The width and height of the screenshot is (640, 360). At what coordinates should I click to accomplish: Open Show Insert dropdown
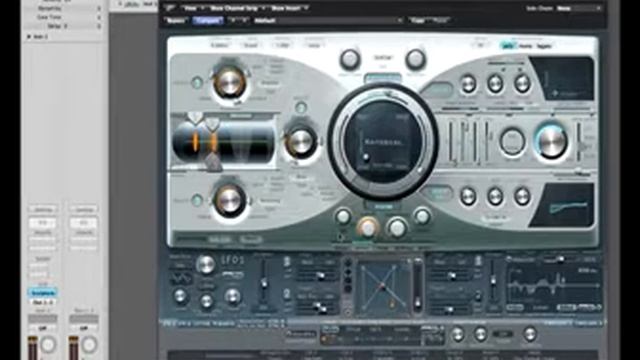(290, 8)
